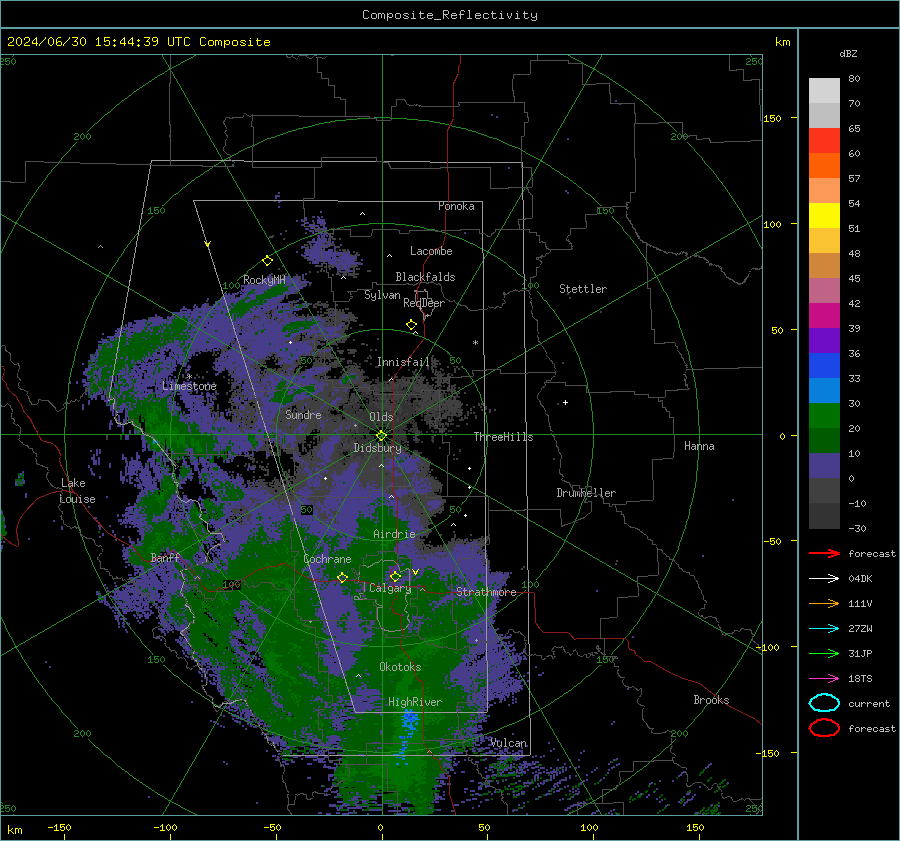Viewport: 900px width, 841px height.
Task: Click the RedDeer city label
Action: pyautogui.click(x=424, y=303)
